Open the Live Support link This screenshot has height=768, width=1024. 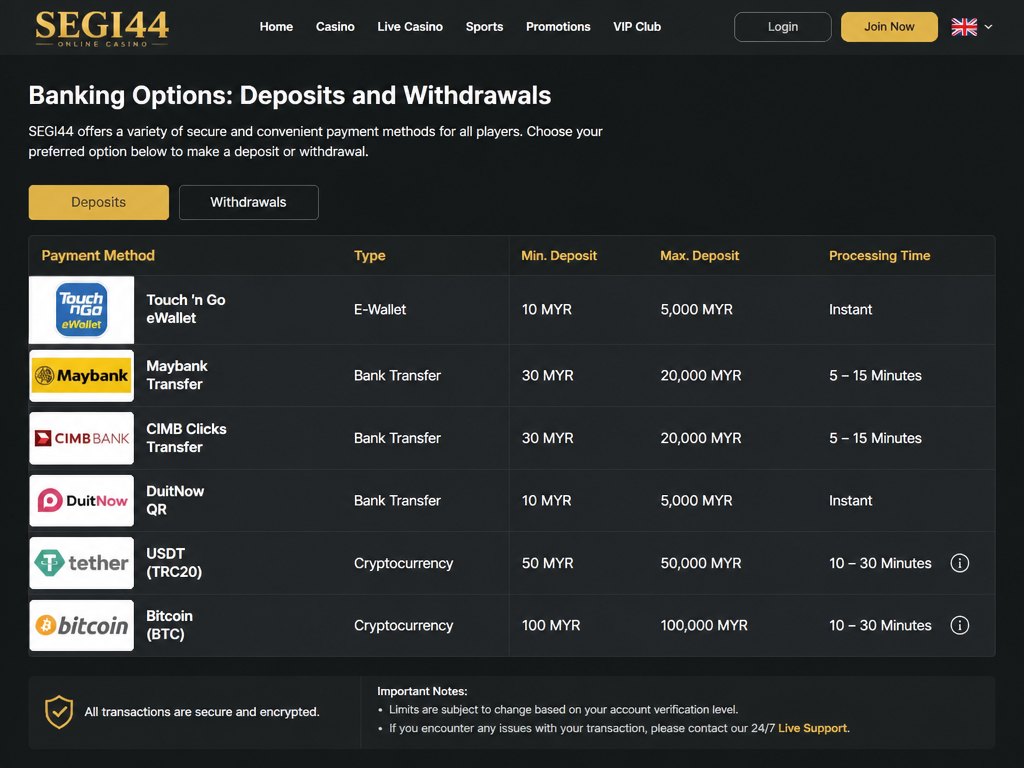pos(812,728)
